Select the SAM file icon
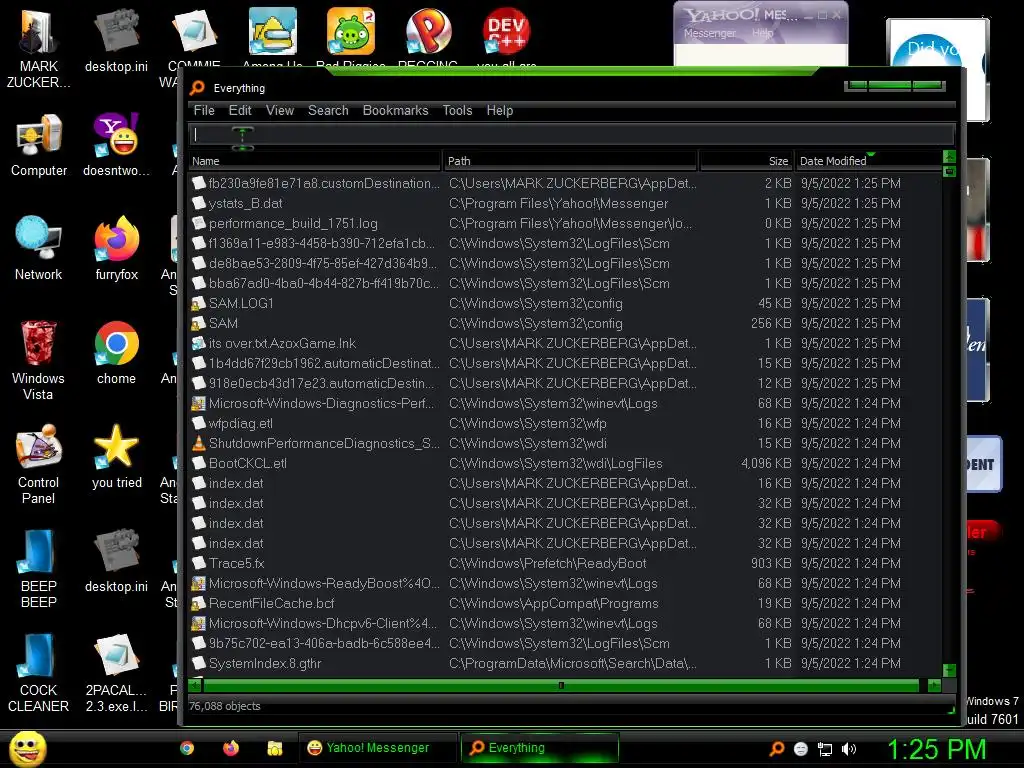Viewport: 1024px width, 768px height. tap(199, 323)
